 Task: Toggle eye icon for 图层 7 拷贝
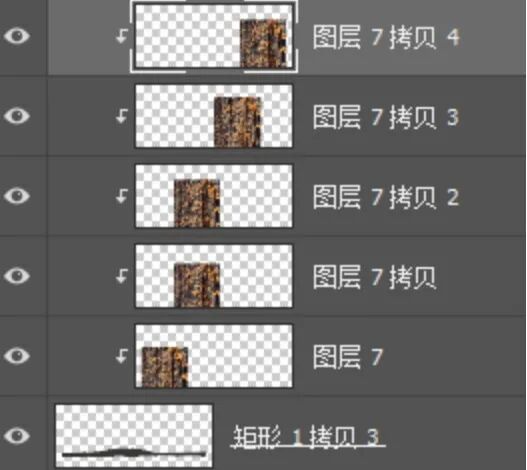(17, 276)
